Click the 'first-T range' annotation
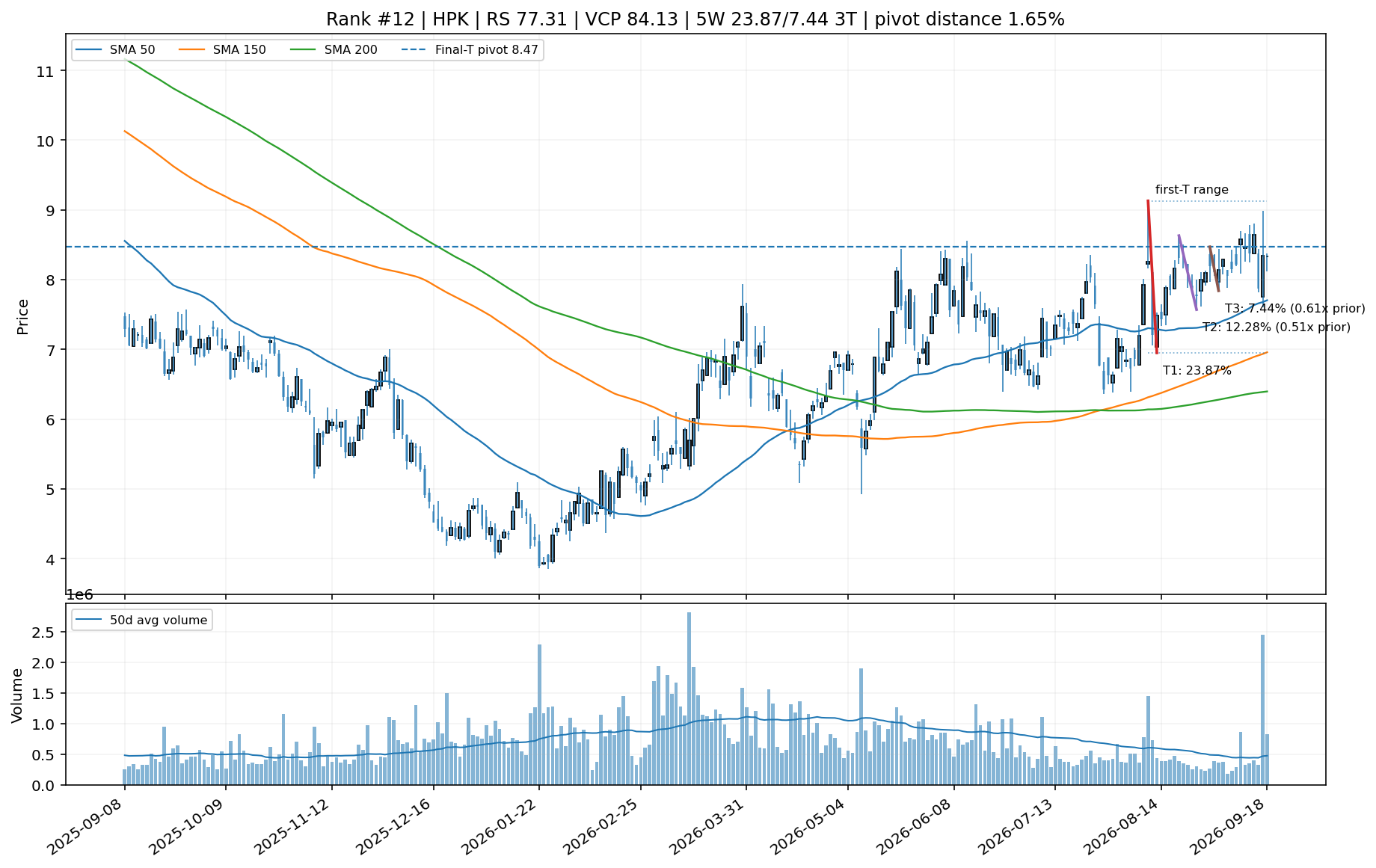The height and width of the screenshot is (868, 1376). pos(1192,190)
